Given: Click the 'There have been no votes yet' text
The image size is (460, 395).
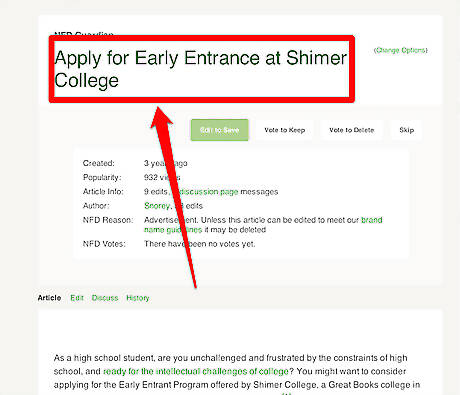Looking at the screenshot, I should [200, 244].
